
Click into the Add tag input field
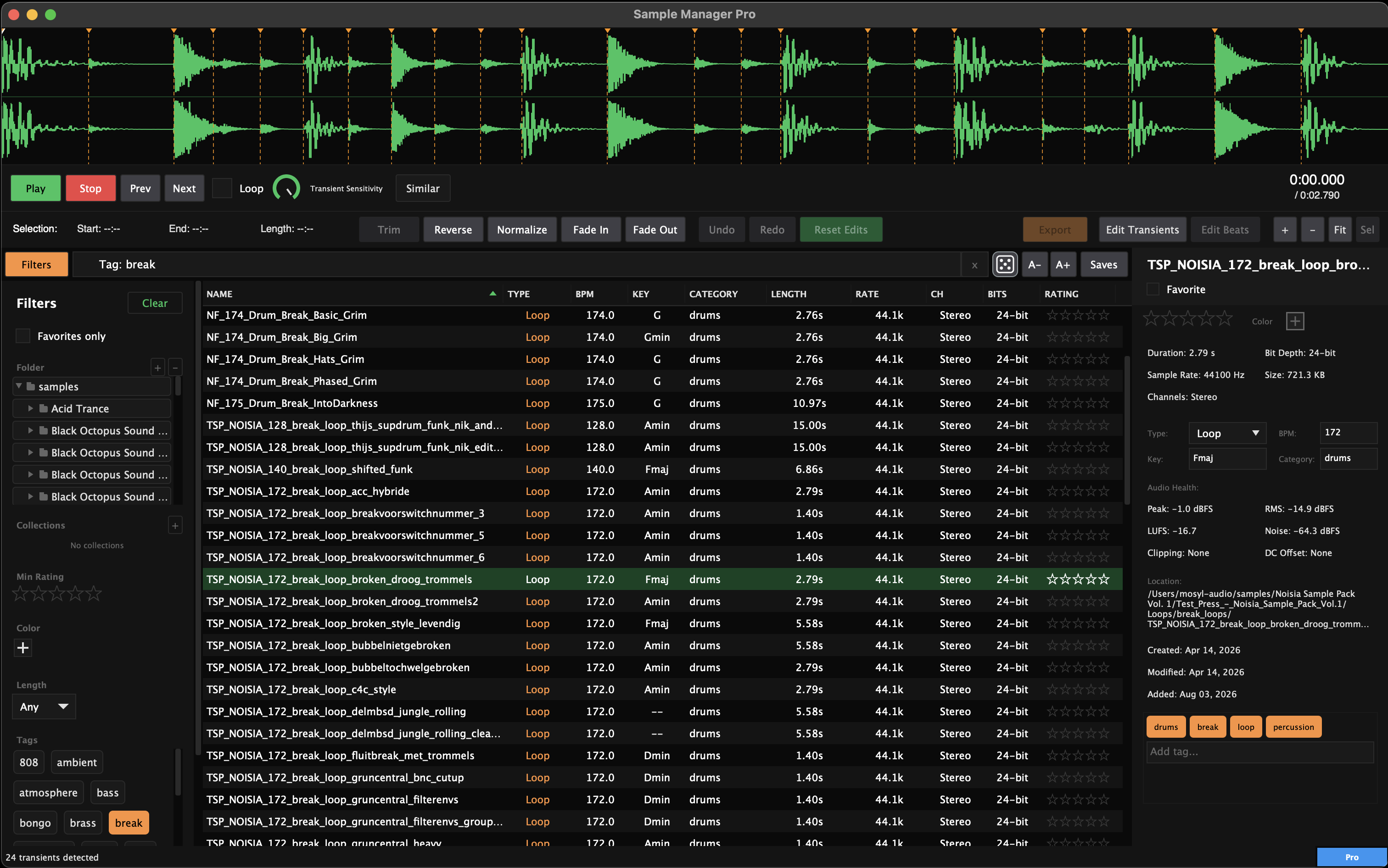tap(1260, 752)
